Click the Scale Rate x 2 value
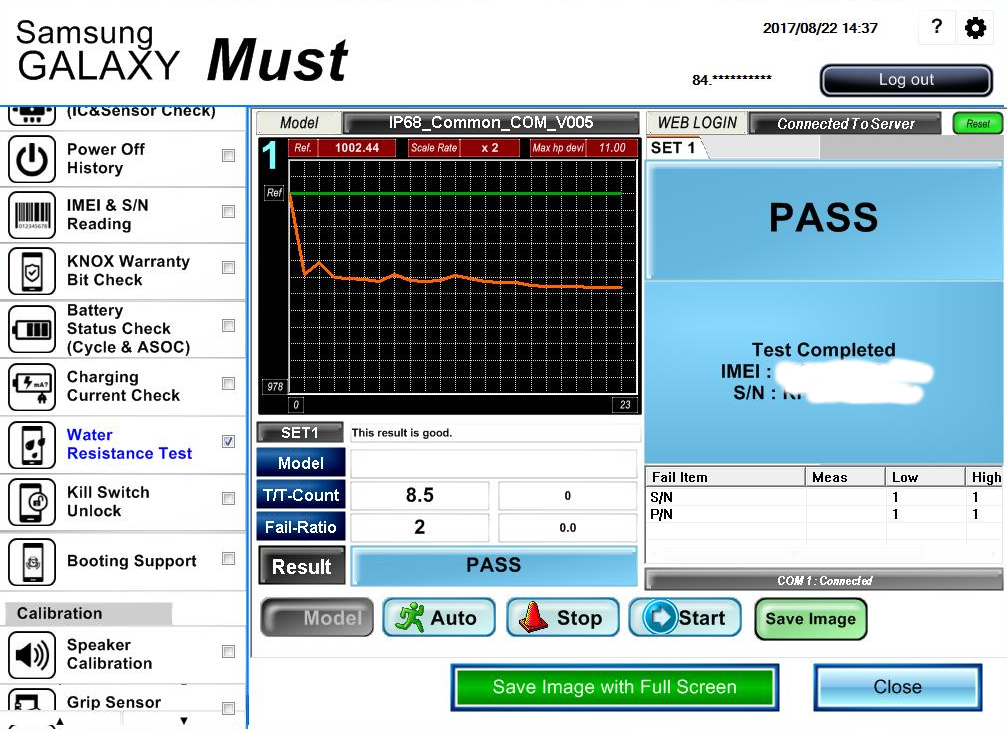 (489, 148)
